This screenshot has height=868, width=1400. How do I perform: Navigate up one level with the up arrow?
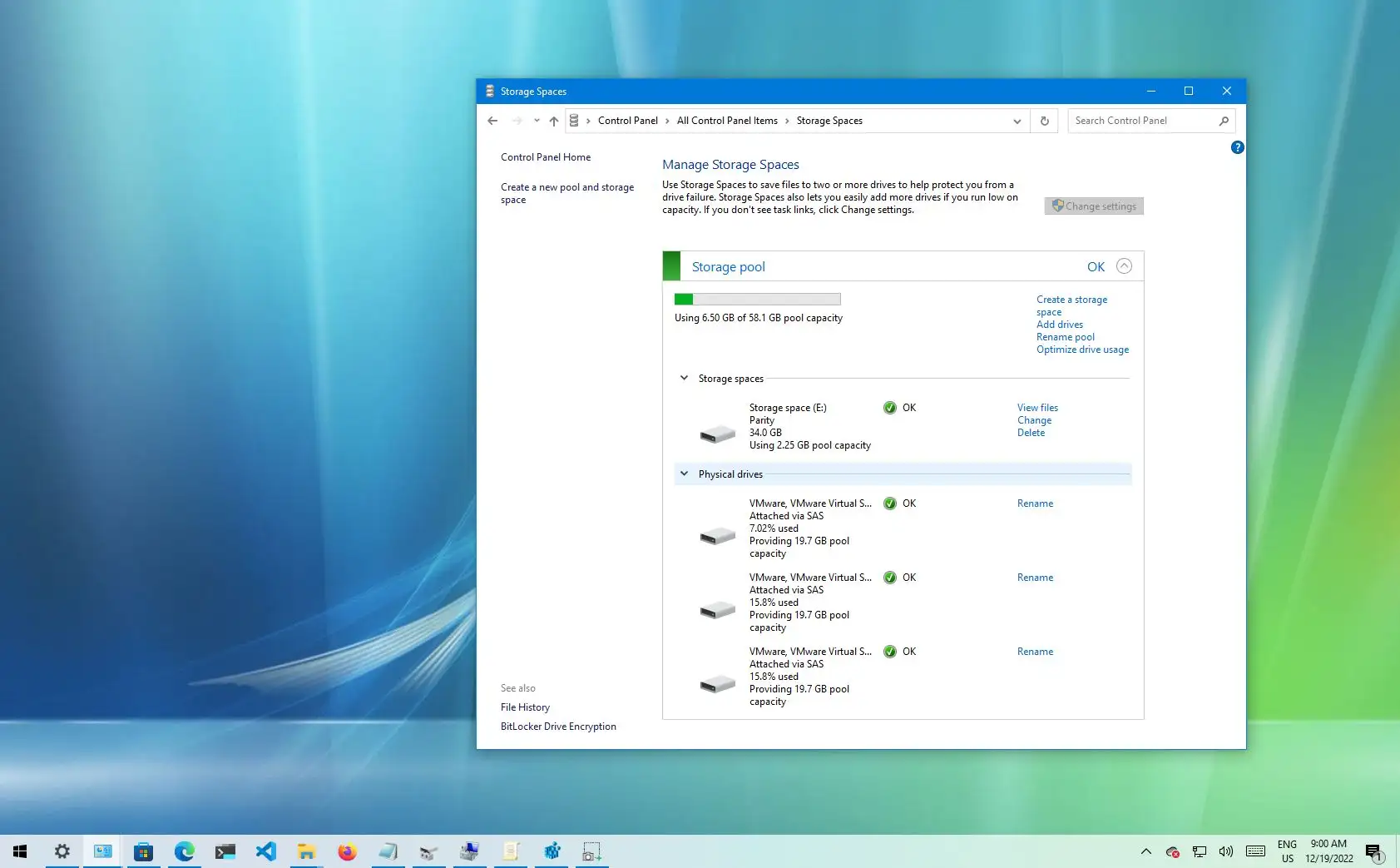point(554,121)
